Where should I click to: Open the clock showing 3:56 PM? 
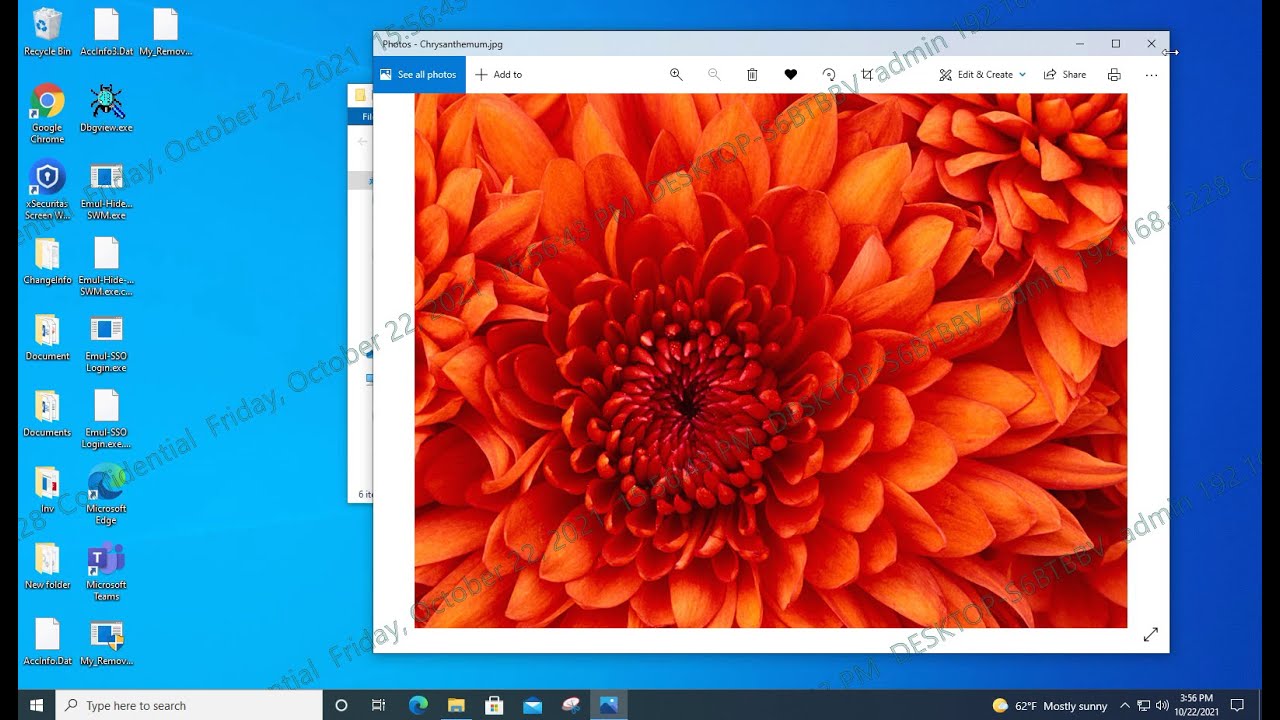(x=1196, y=705)
